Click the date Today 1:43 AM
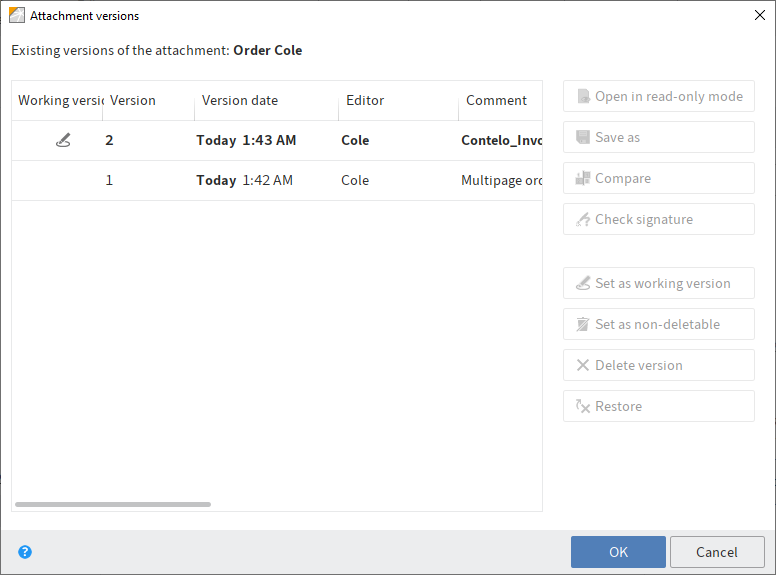Viewport: 776px width, 575px height. [x=246, y=141]
